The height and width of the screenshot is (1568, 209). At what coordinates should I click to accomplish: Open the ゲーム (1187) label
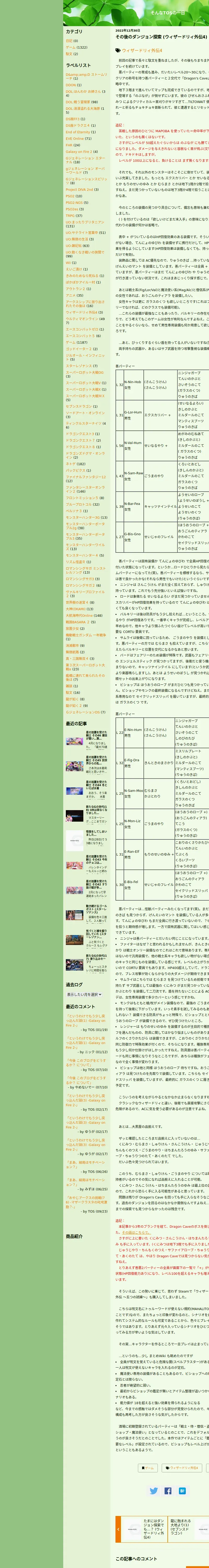point(71,342)
